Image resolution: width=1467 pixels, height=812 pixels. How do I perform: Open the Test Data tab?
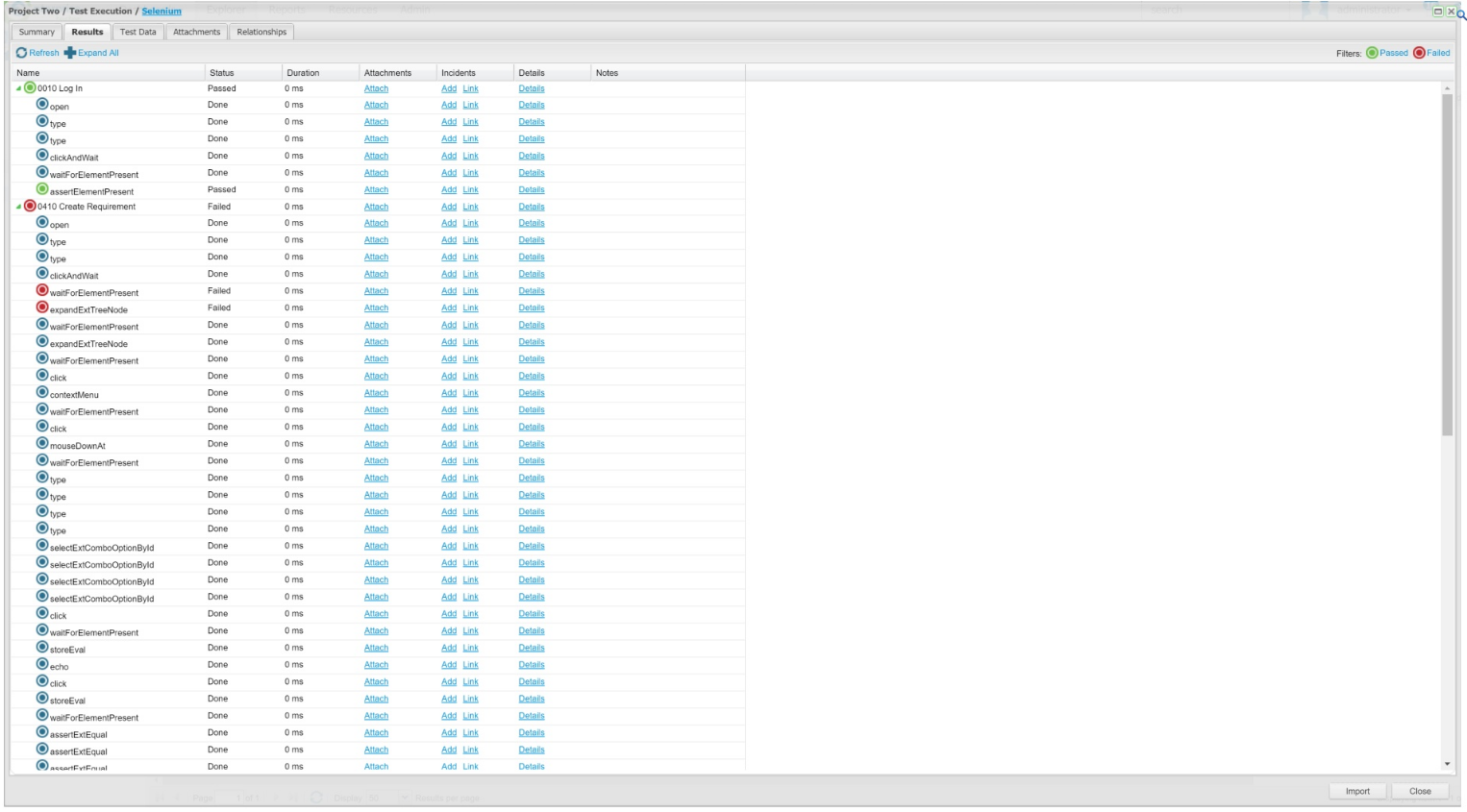tap(137, 32)
